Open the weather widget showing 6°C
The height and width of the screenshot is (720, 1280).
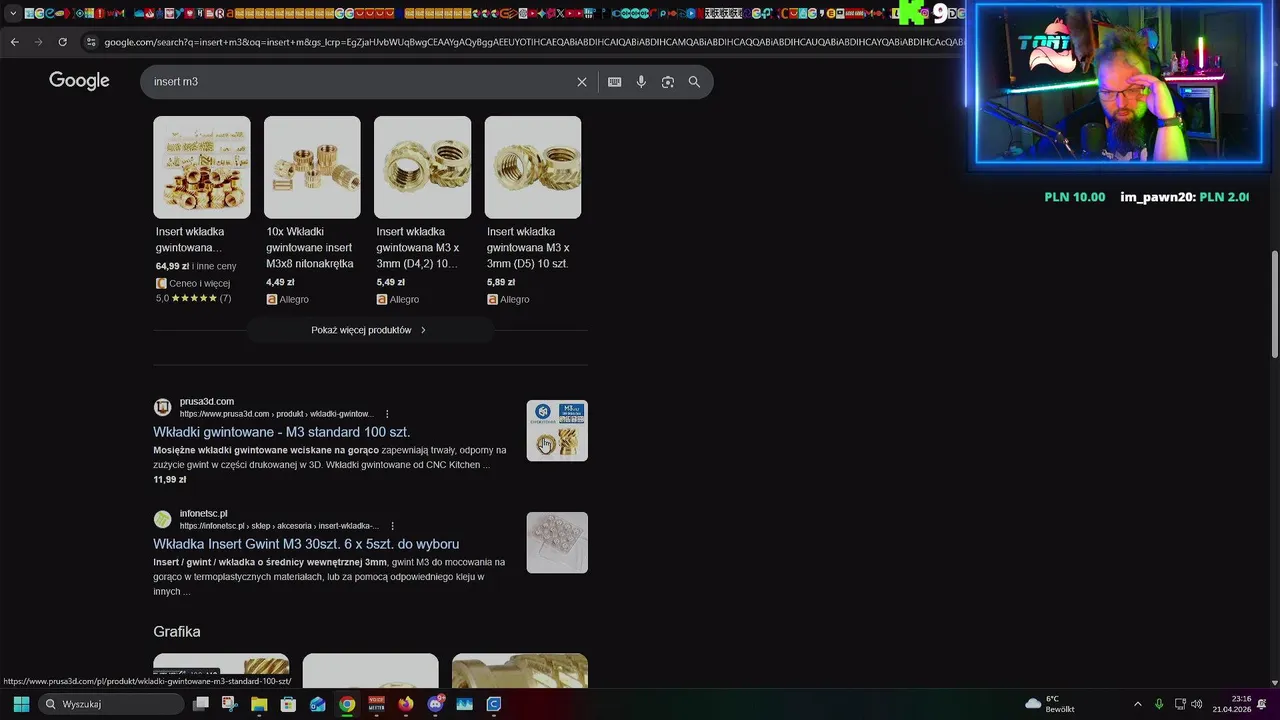point(1050,704)
